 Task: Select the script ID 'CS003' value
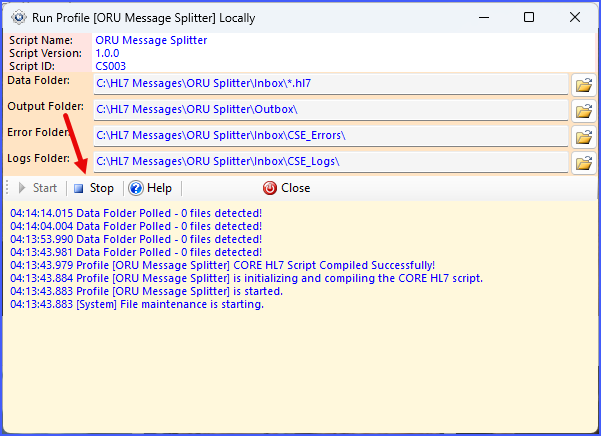[110, 66]
